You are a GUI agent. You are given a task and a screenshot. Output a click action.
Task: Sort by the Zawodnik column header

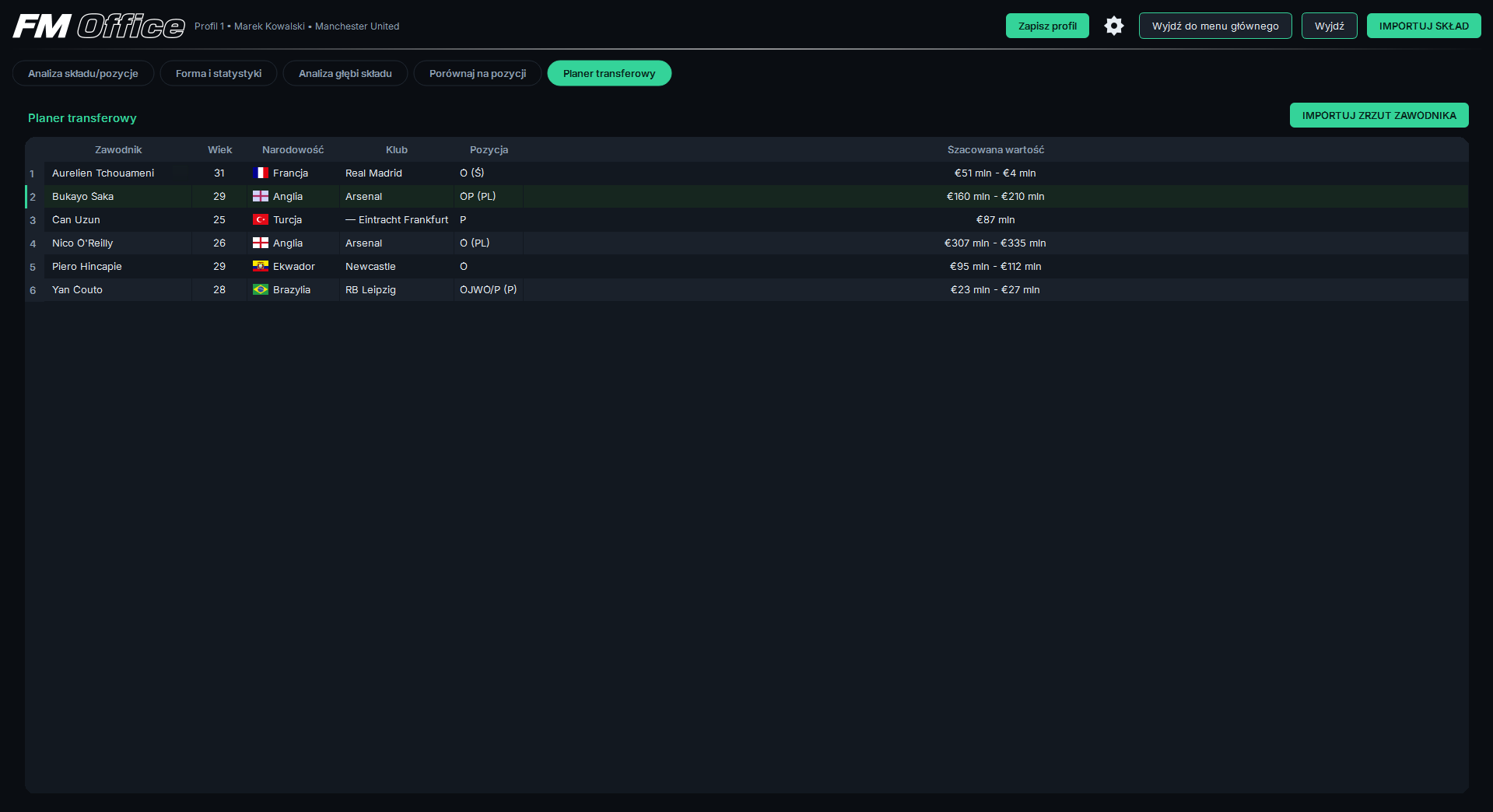tap(118, 149)
